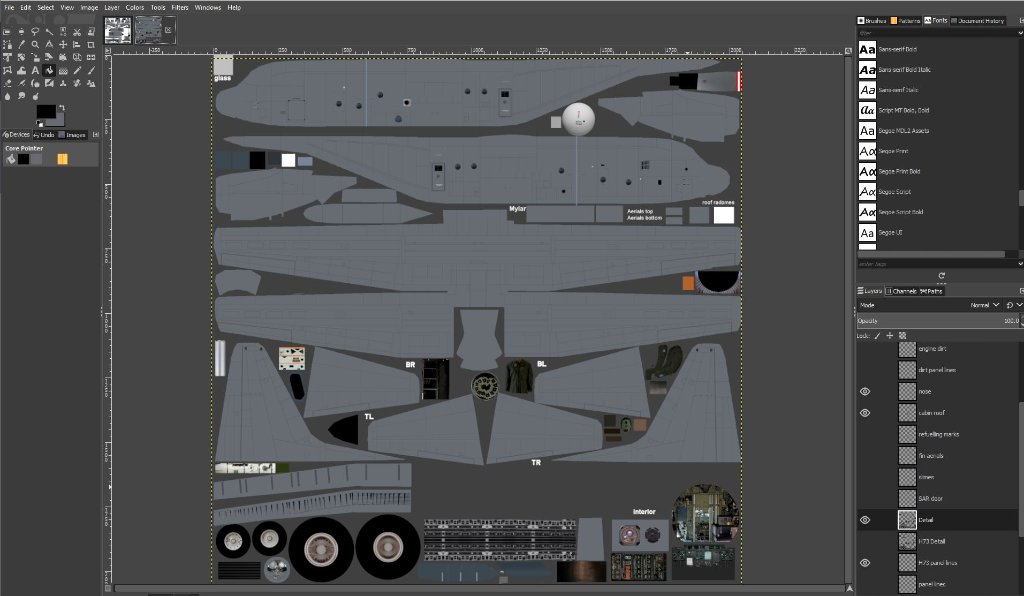1024x596 pixels.
Task: Open the Filters menu
Action: 179,7
